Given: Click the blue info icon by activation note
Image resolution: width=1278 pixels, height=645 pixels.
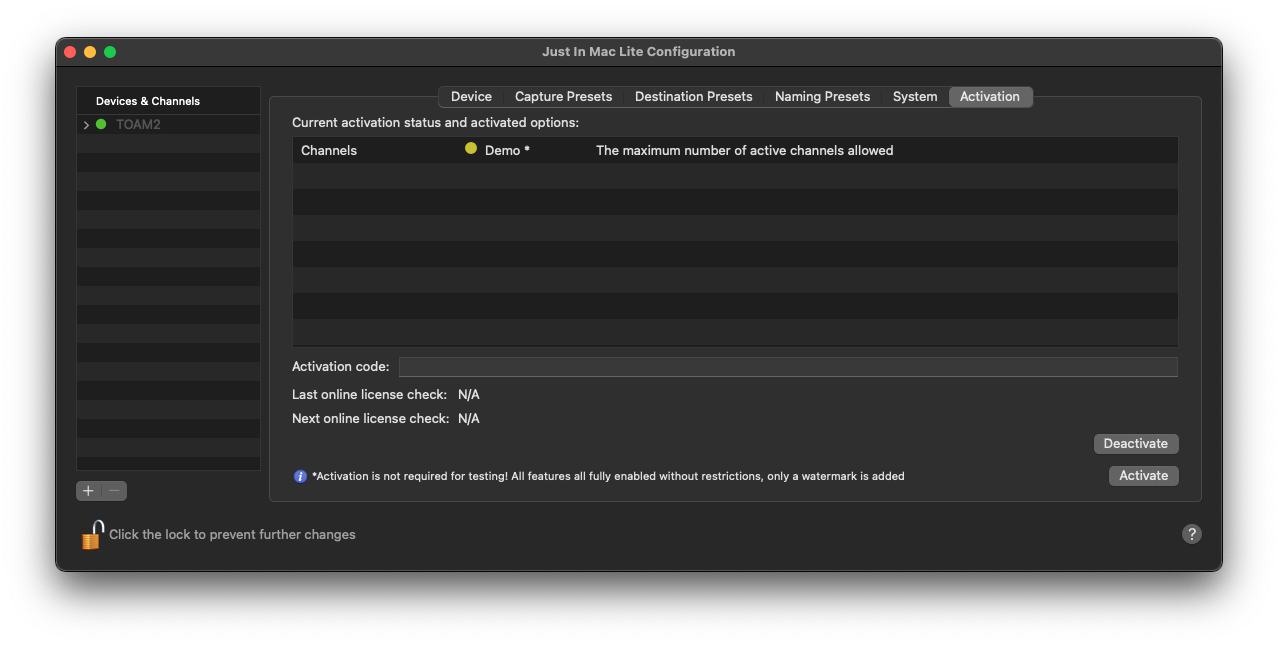Looking at the screenshot, I should (x=300, y=476).
